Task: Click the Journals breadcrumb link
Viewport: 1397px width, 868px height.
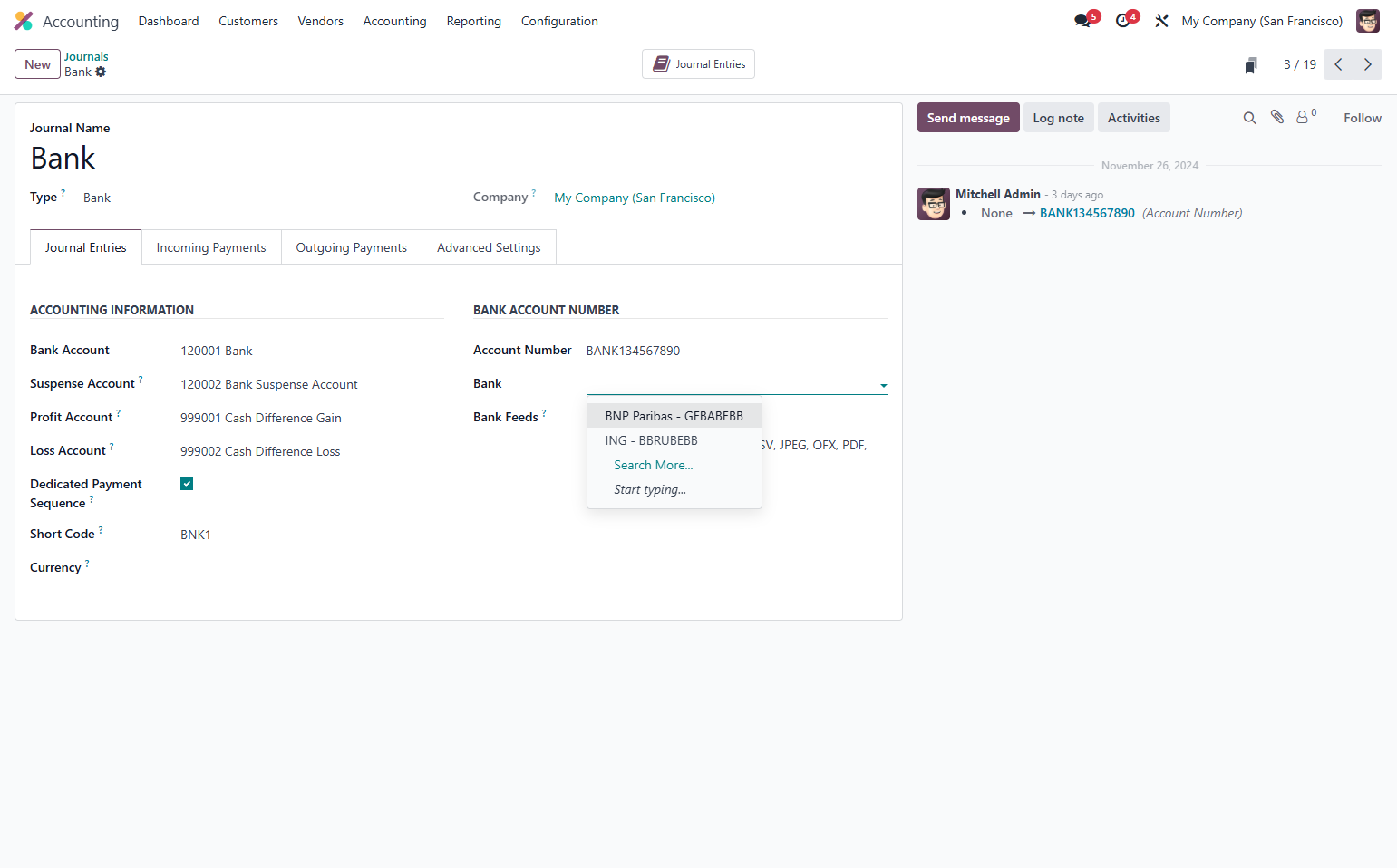Action: click(86, 56)
